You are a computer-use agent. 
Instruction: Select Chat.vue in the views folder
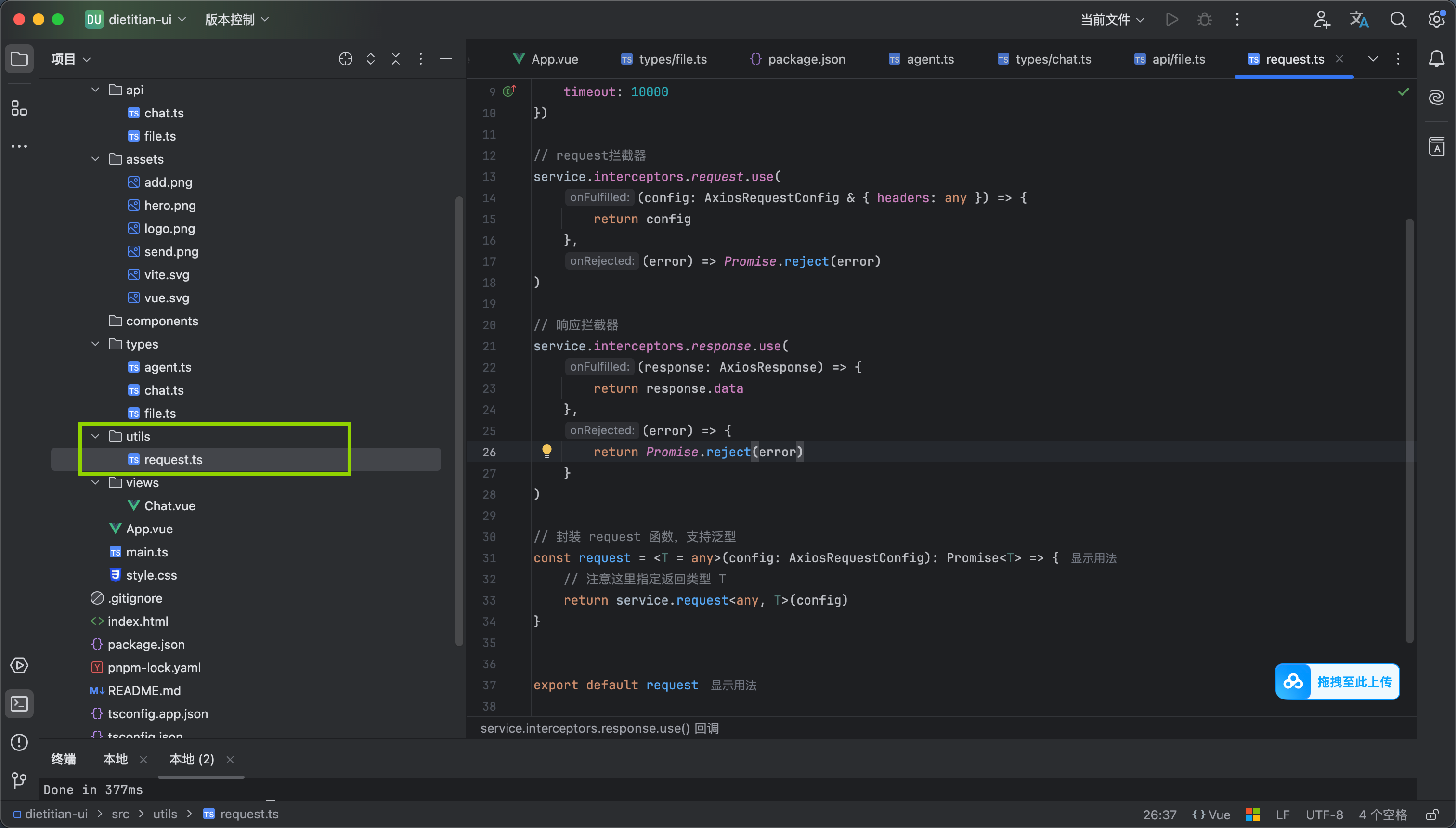pyautogui.click(x=169, y=505)
